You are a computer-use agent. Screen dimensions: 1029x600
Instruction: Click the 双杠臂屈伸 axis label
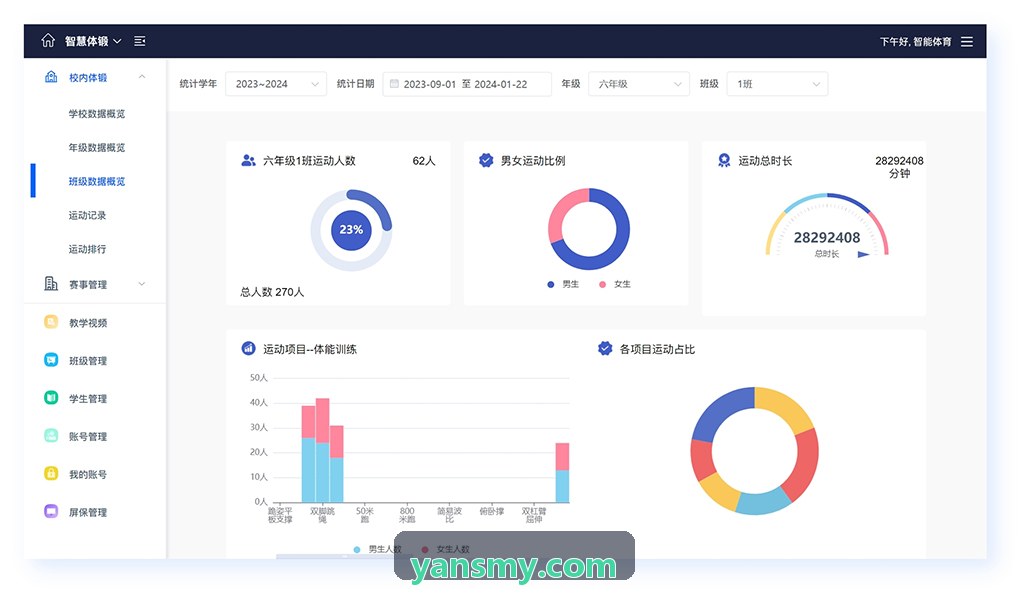click(x=534, y=515)
